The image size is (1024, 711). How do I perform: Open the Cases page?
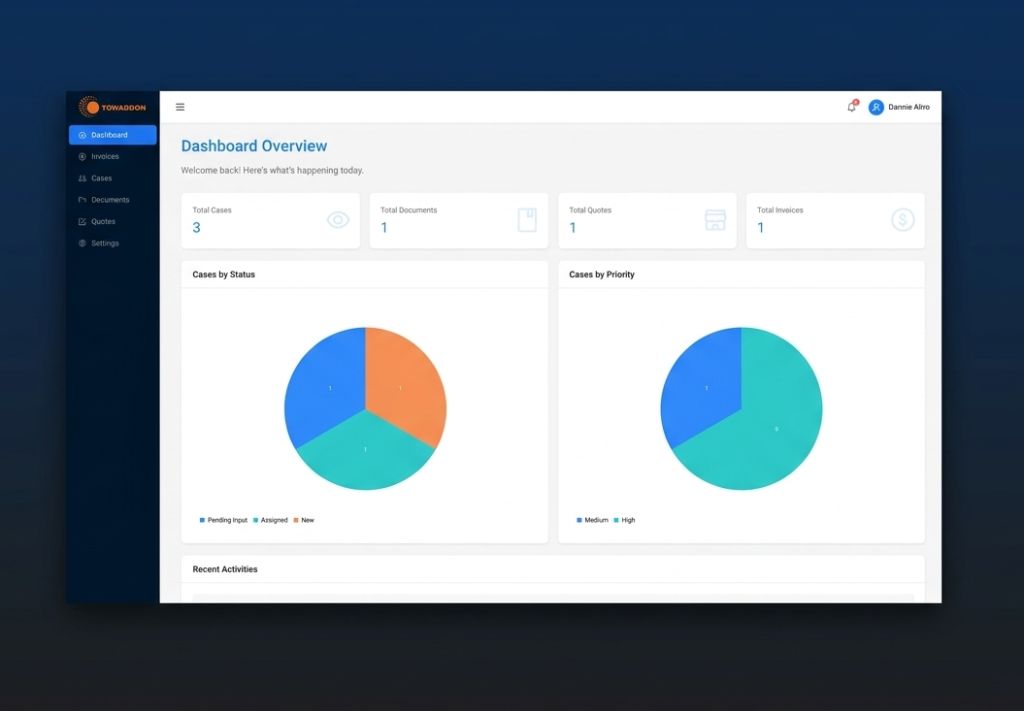point(112,178)
